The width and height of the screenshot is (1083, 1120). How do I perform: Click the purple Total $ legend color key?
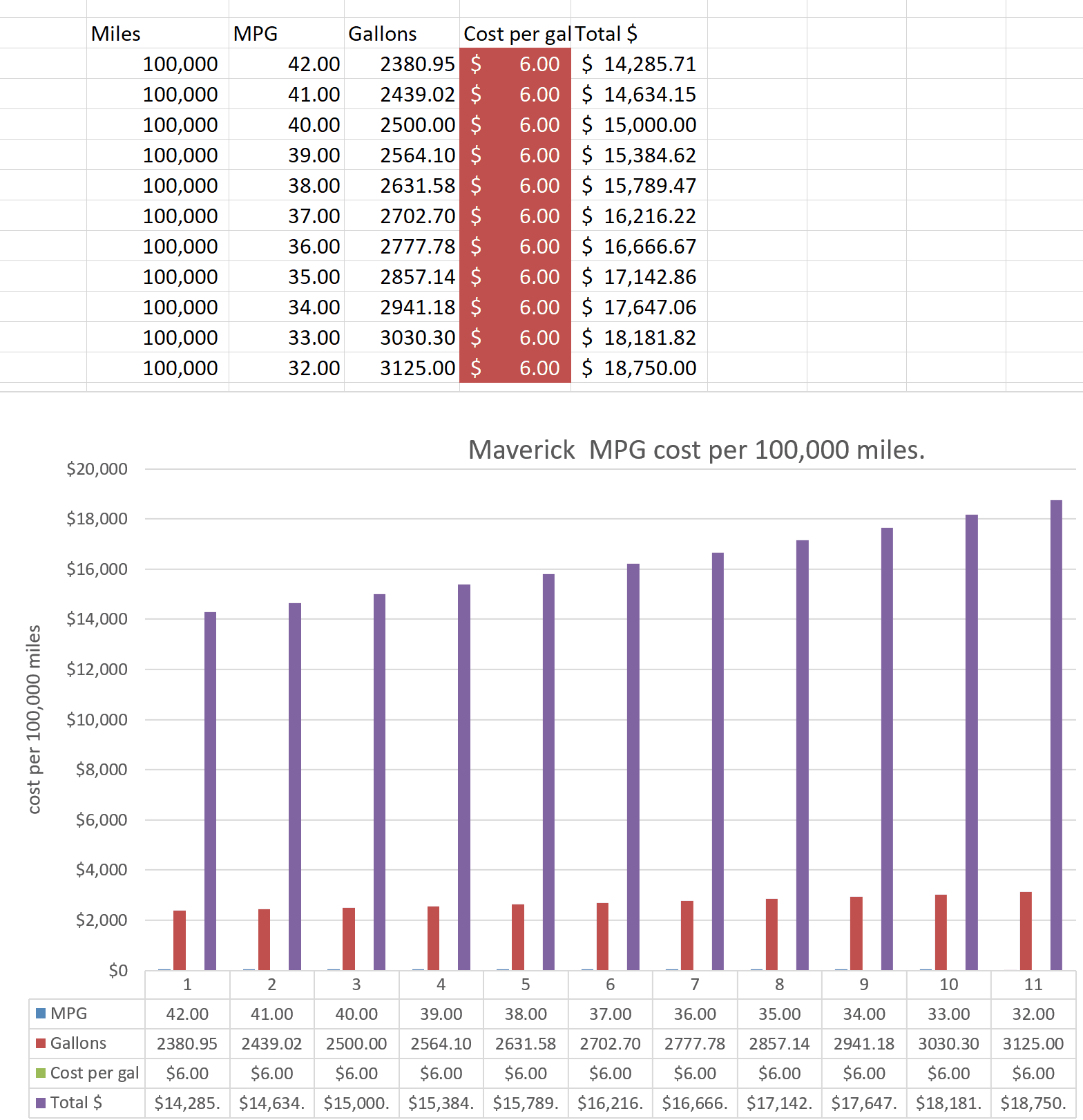(x=41, y=1103)
